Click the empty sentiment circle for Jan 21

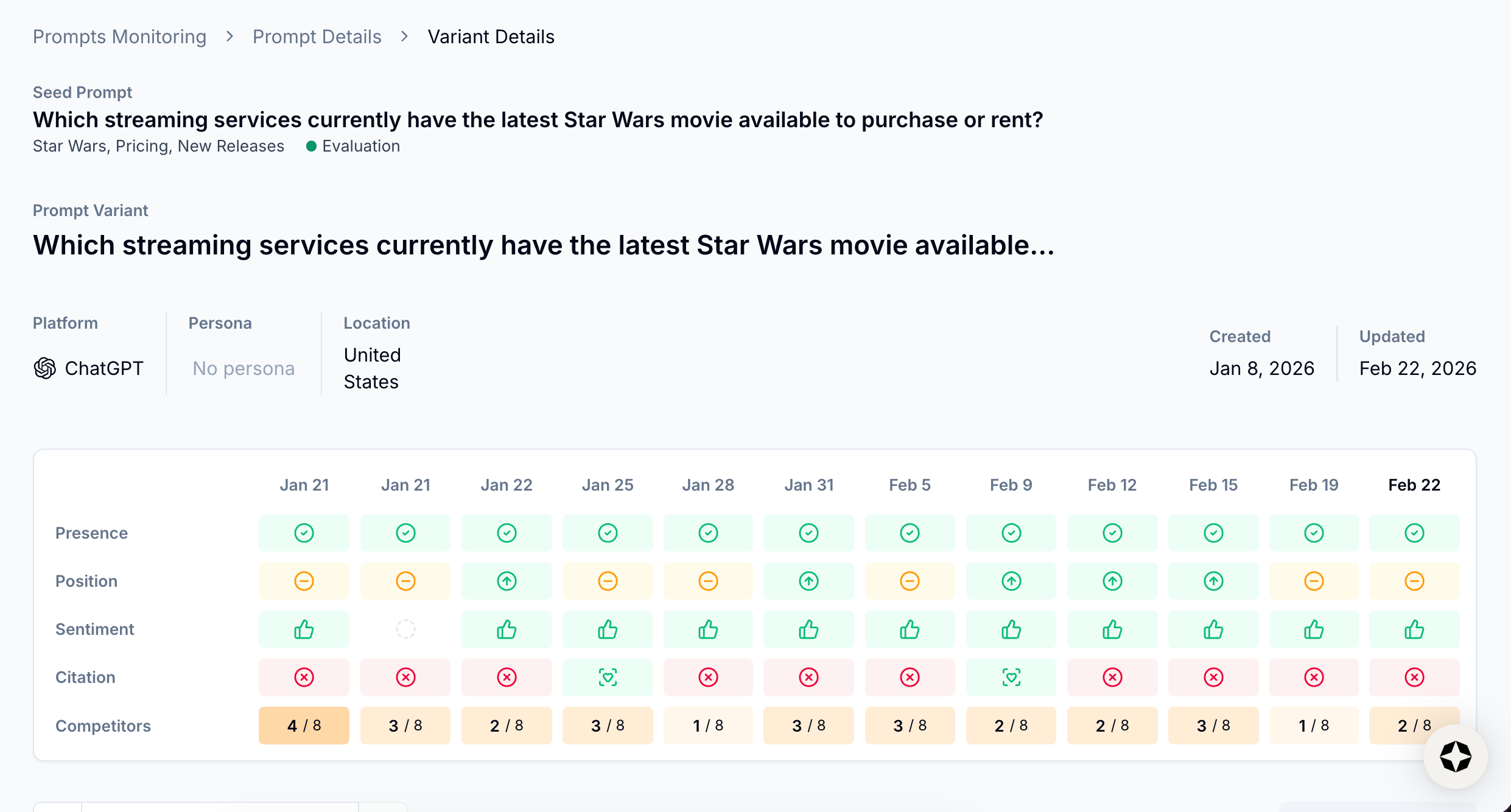[x=405, y=629]
